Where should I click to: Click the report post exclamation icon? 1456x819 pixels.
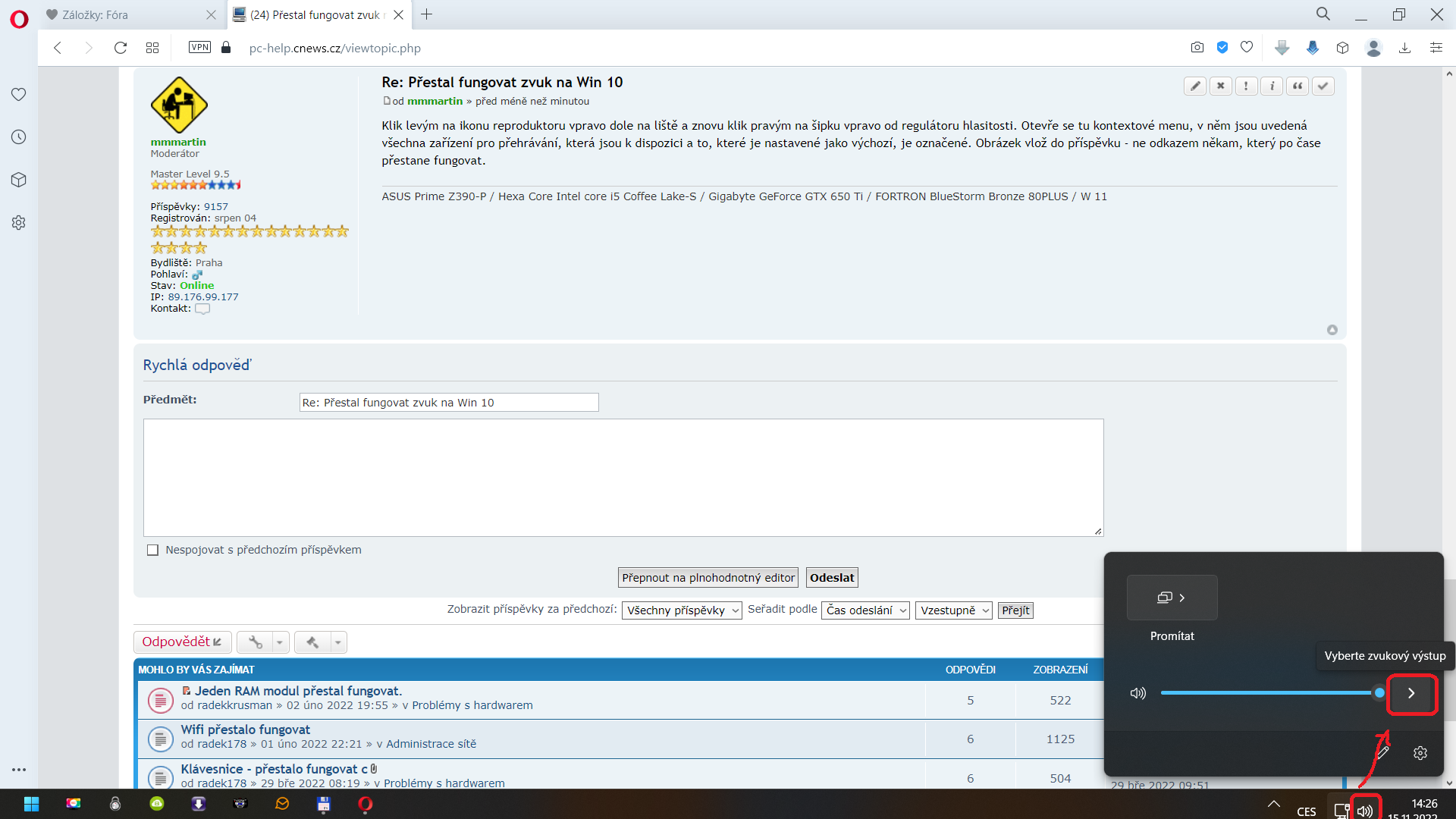(1246, 86)
